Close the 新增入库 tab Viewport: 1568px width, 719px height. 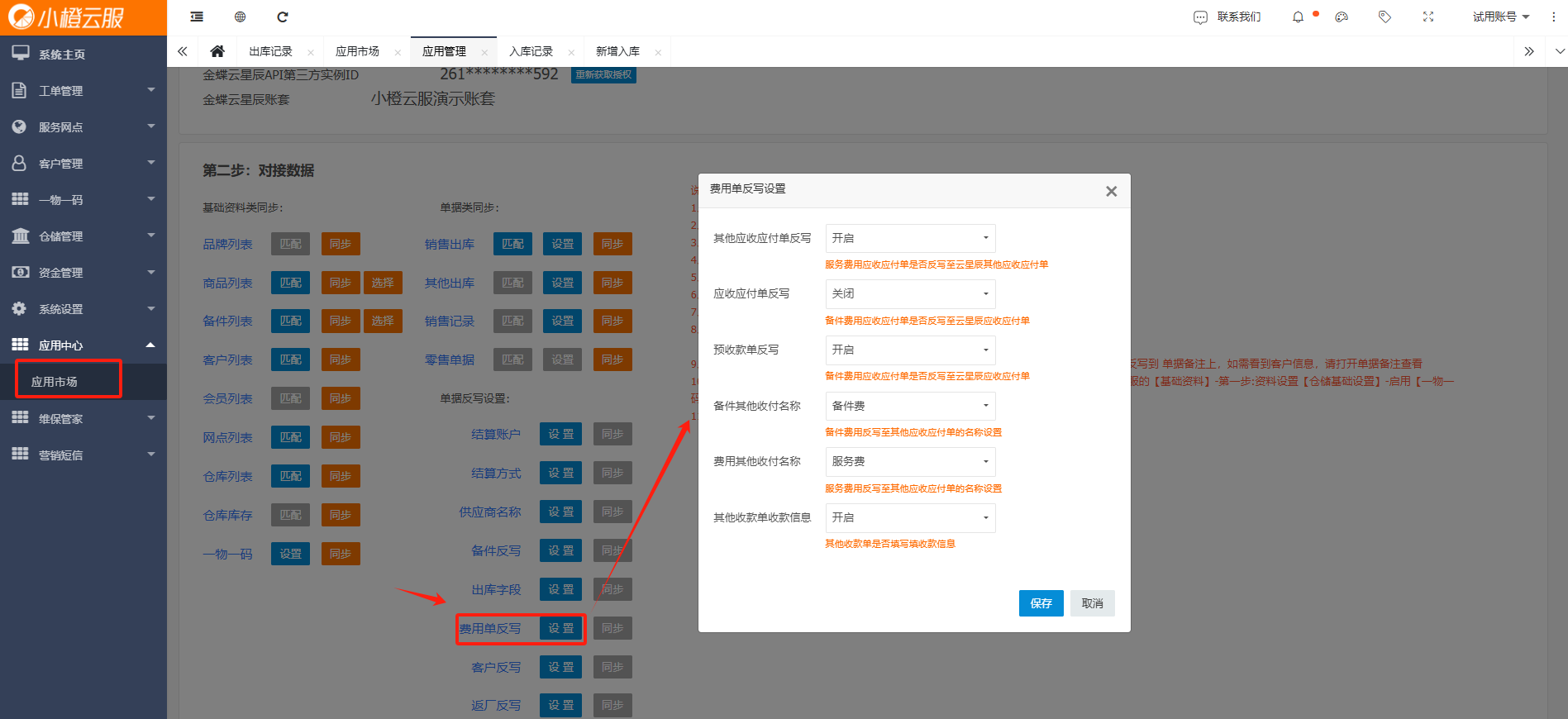[658, 52]
